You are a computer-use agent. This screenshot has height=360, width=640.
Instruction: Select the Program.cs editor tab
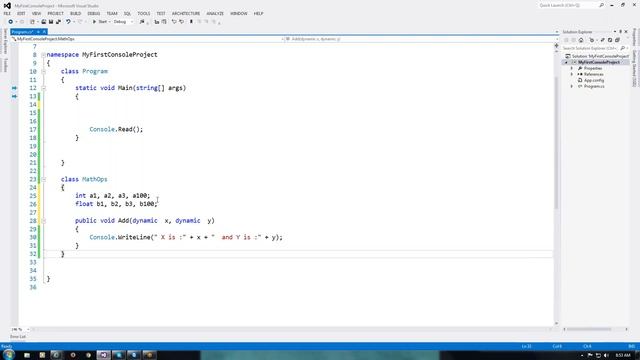tap(22, 32)
